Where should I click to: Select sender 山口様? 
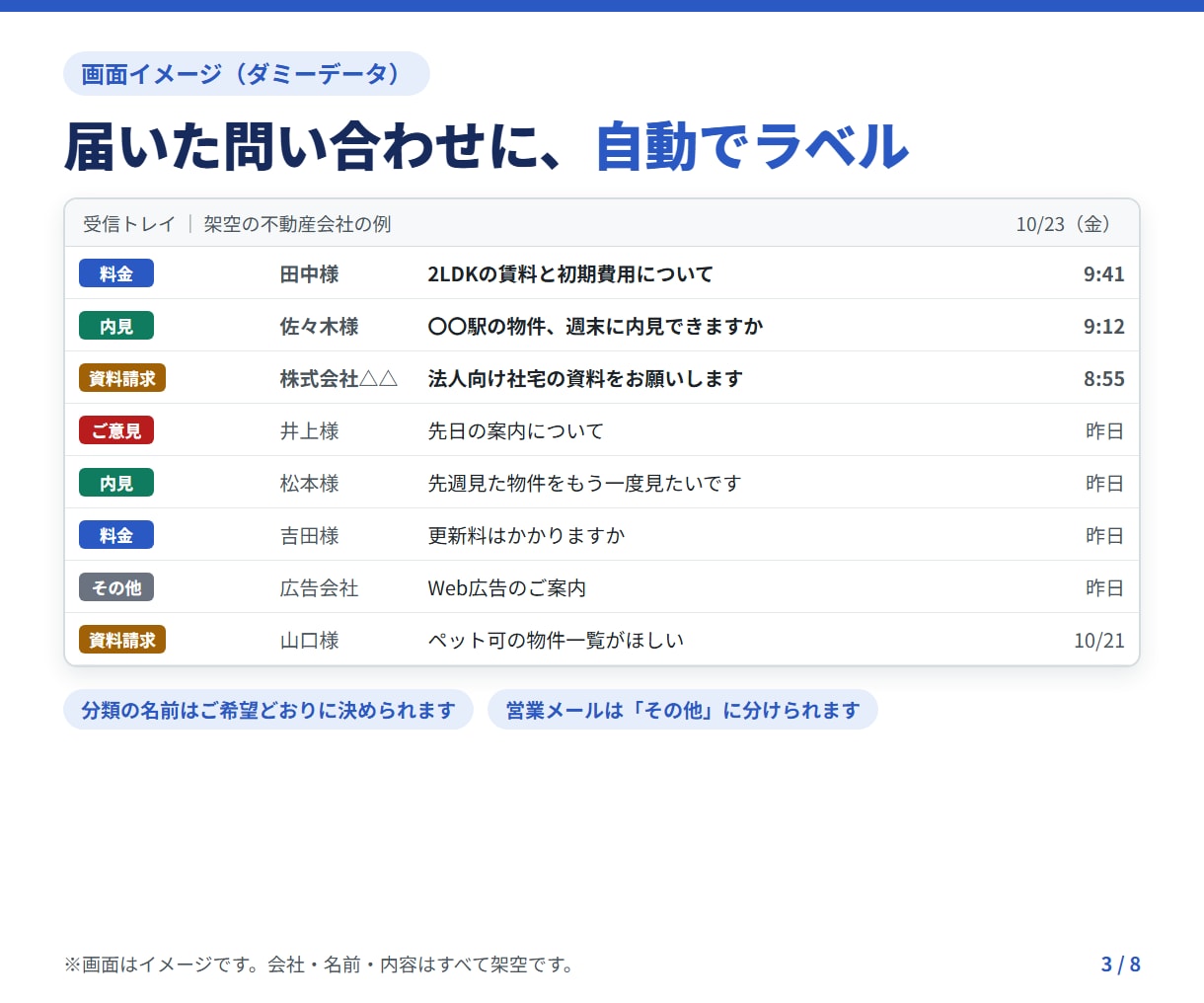309,641
